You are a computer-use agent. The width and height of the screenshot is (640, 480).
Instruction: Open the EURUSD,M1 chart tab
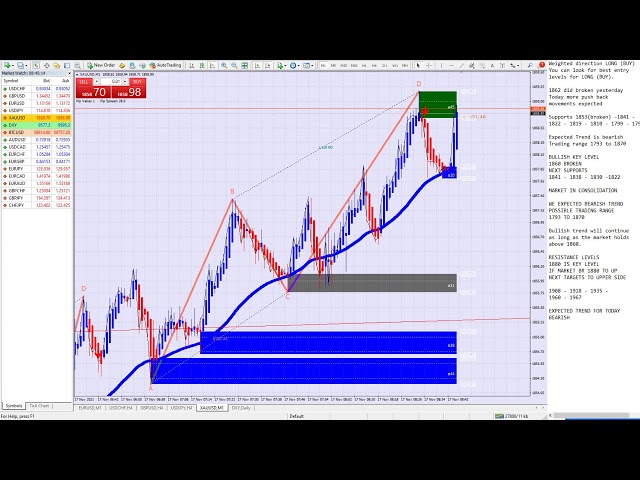(x=92, y=408)
